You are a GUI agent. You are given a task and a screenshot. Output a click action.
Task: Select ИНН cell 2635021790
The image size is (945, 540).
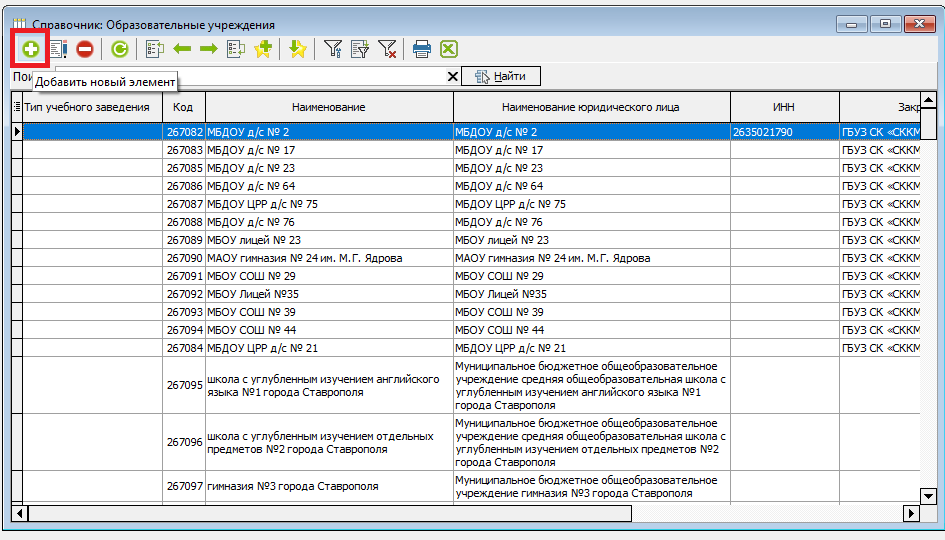coord(784,132)
